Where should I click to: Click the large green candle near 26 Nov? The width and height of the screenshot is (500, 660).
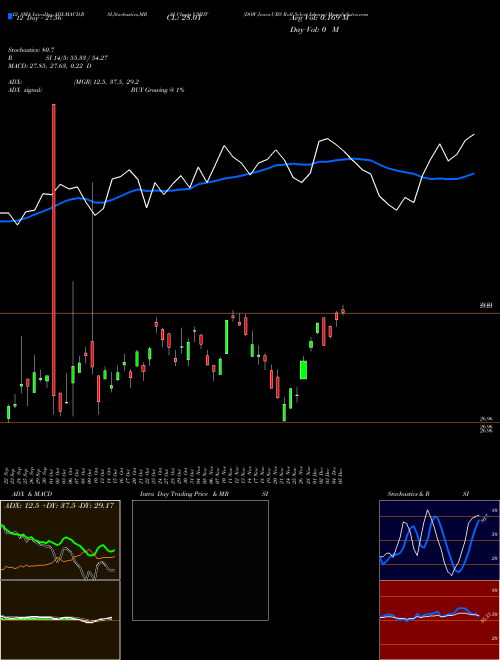point(303,370)
